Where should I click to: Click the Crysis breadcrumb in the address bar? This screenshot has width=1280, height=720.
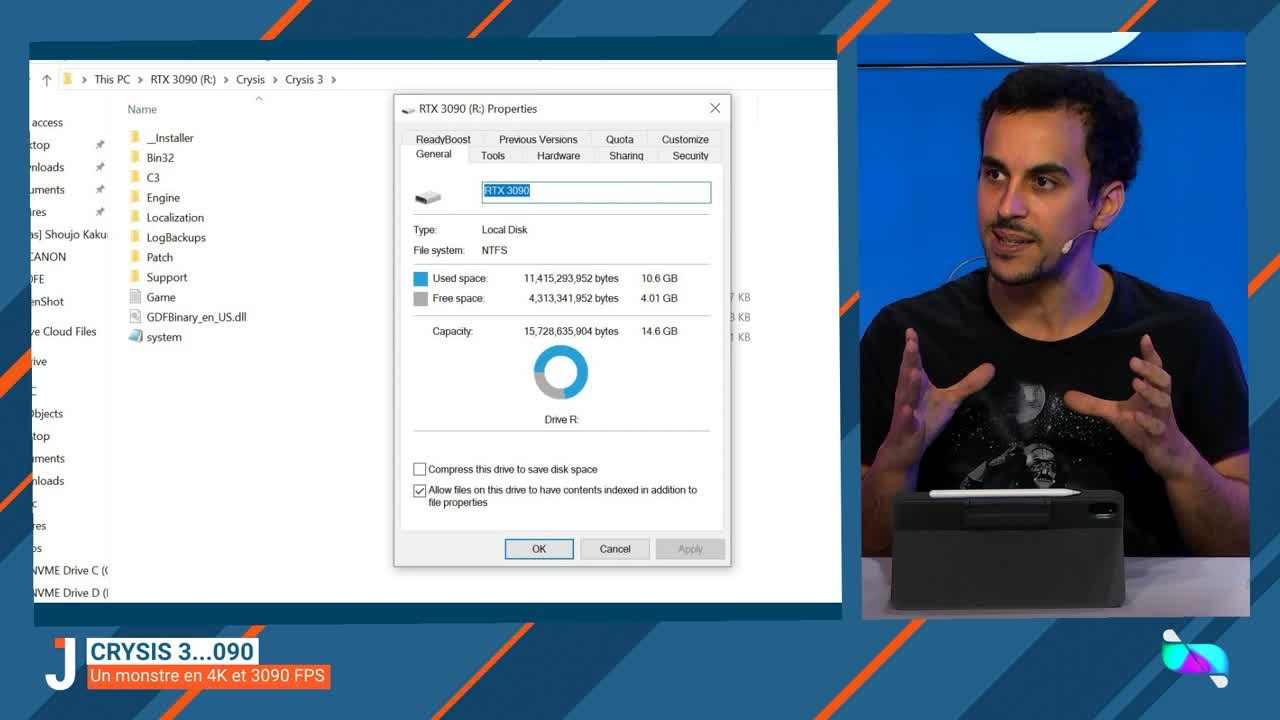250,80
